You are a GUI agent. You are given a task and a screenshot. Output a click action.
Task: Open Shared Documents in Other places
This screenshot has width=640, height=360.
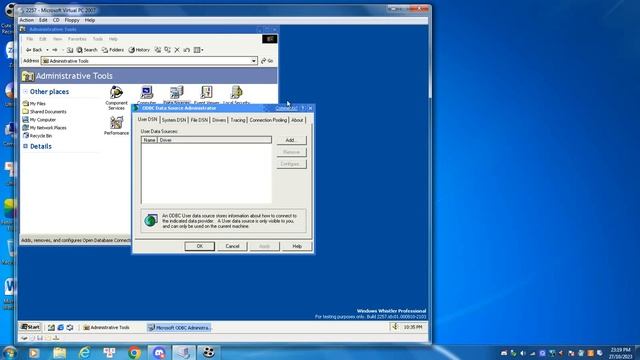(44, 111)
